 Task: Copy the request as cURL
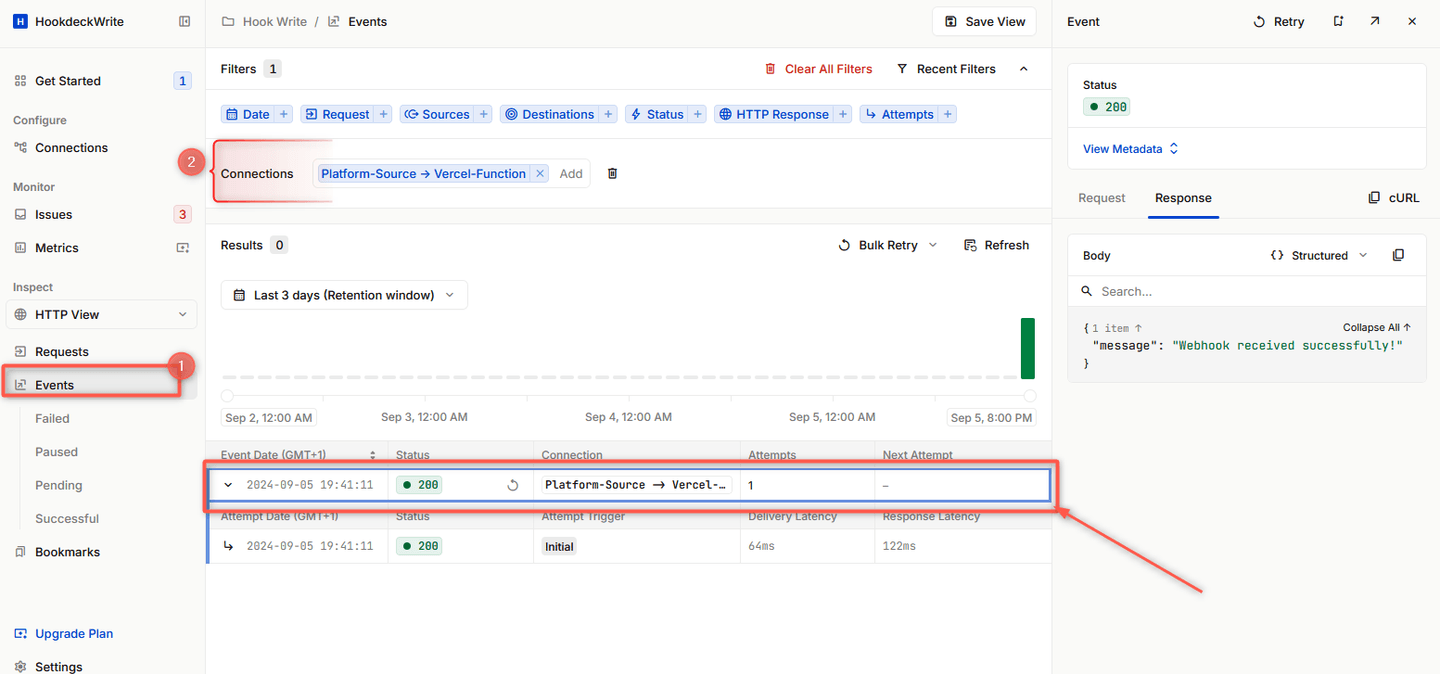tap(1393, 197)
